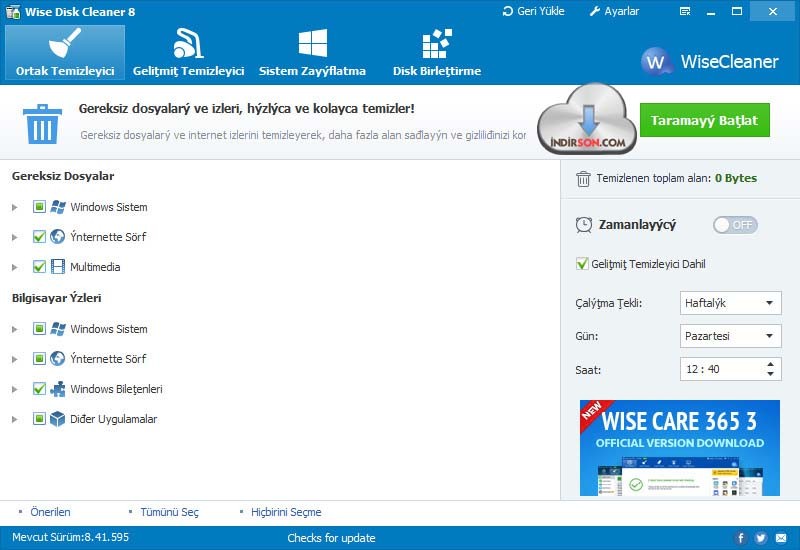Open the Wise Care 365 3 banner
This screenshot has height=550, width=800.
680,448
